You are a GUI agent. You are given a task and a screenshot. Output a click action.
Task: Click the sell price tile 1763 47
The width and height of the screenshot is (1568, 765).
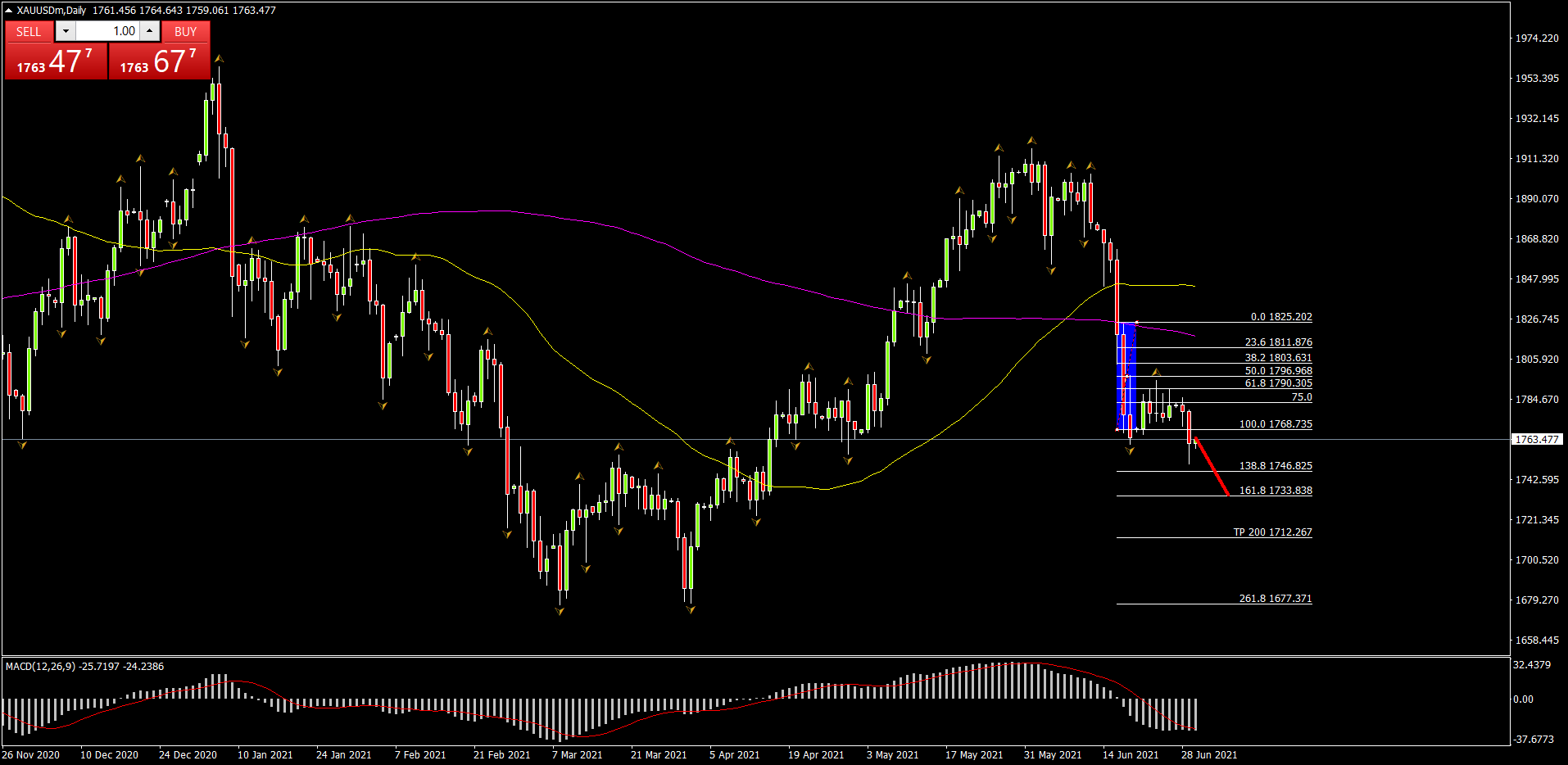pos(56,61)
